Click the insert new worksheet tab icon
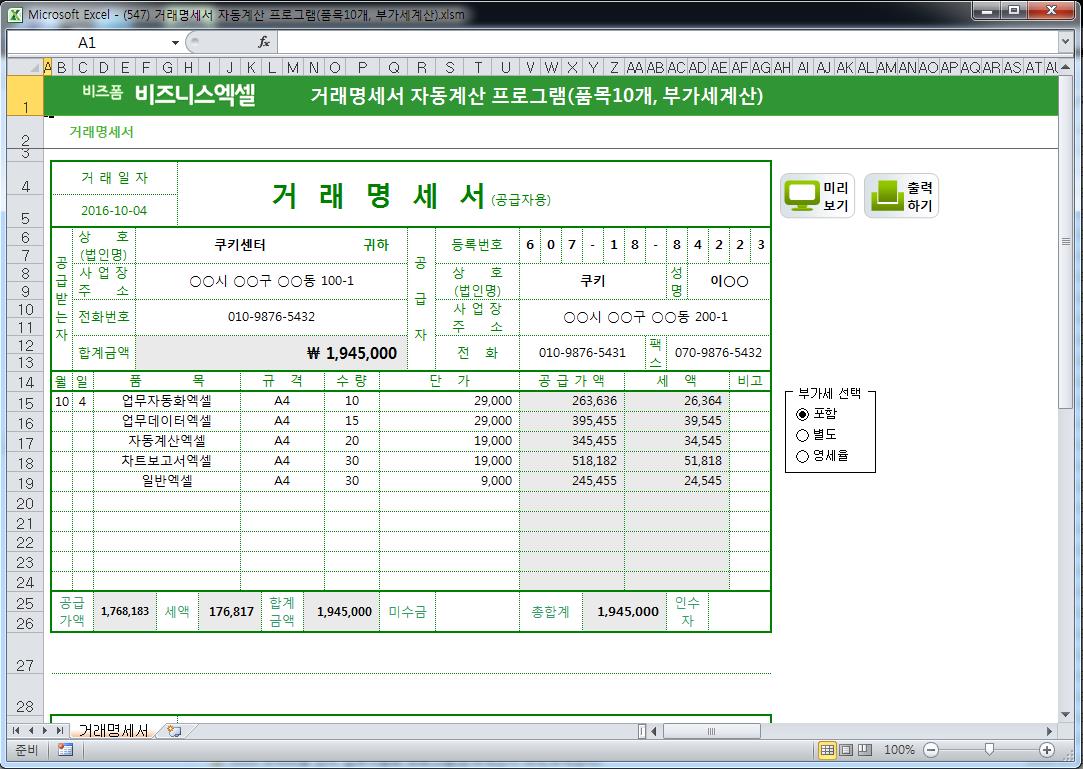 (174, 731)
